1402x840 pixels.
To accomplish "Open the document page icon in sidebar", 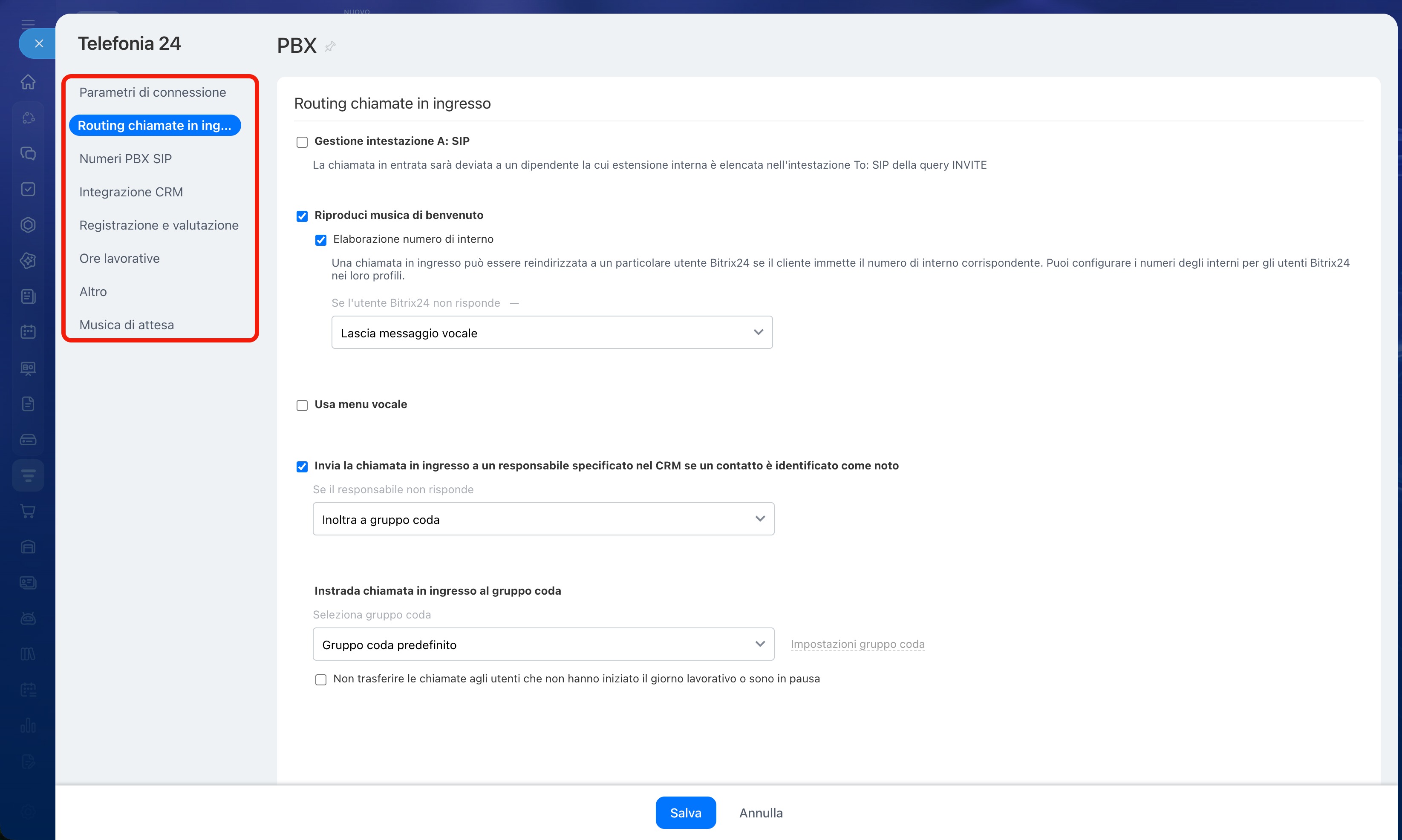I will [28, 403].
